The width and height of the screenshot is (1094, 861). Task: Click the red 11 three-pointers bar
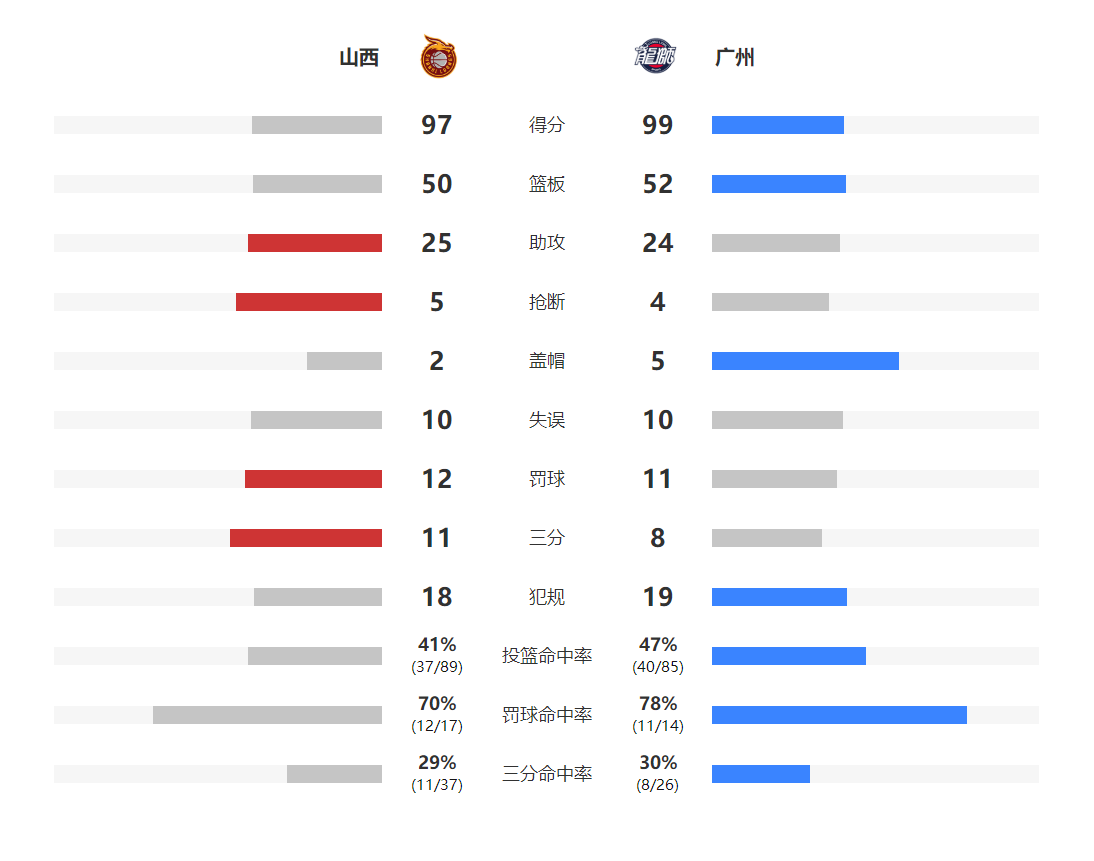[306, 538]
